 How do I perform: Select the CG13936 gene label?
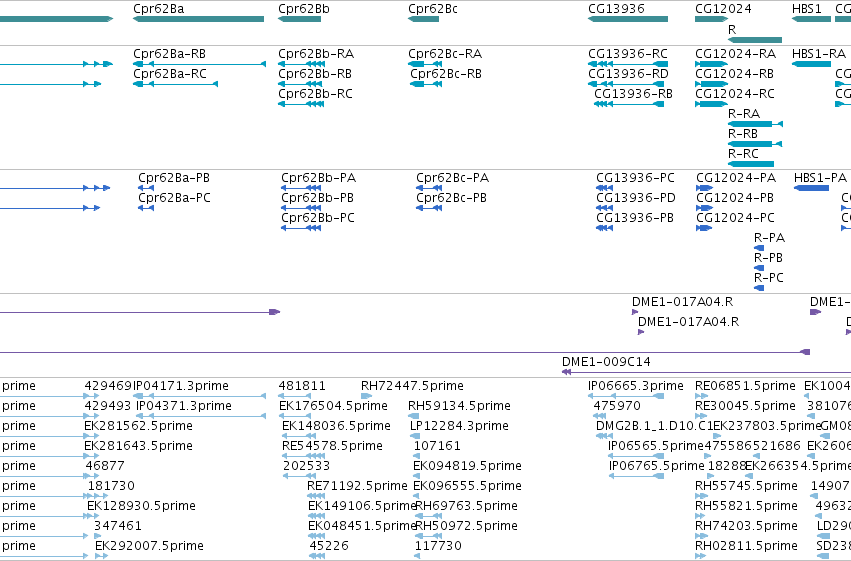pyautogui.click(x=616, y=9)
